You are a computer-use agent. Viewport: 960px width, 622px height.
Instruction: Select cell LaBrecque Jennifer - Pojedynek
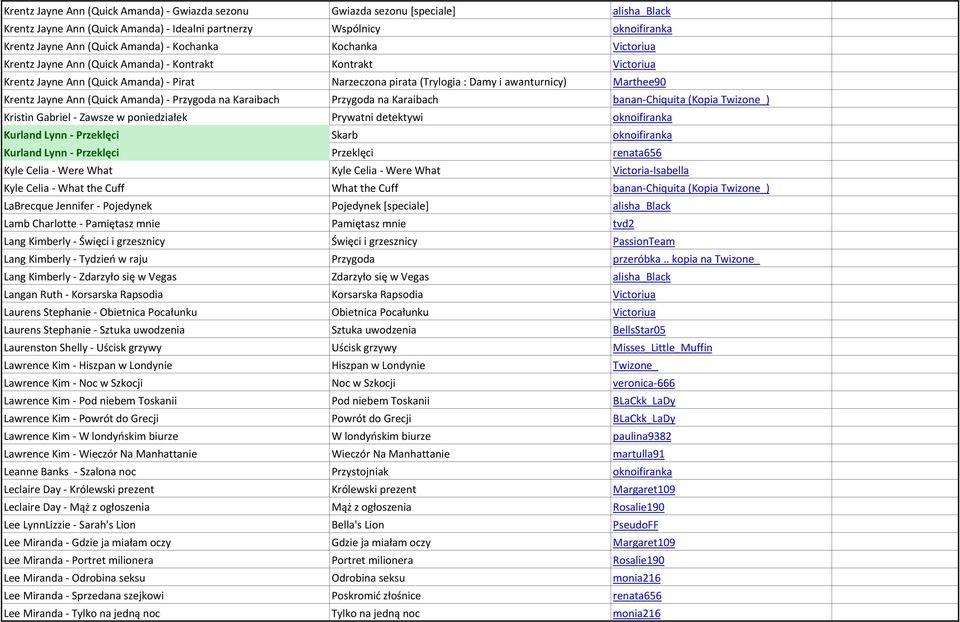[165, 206]
